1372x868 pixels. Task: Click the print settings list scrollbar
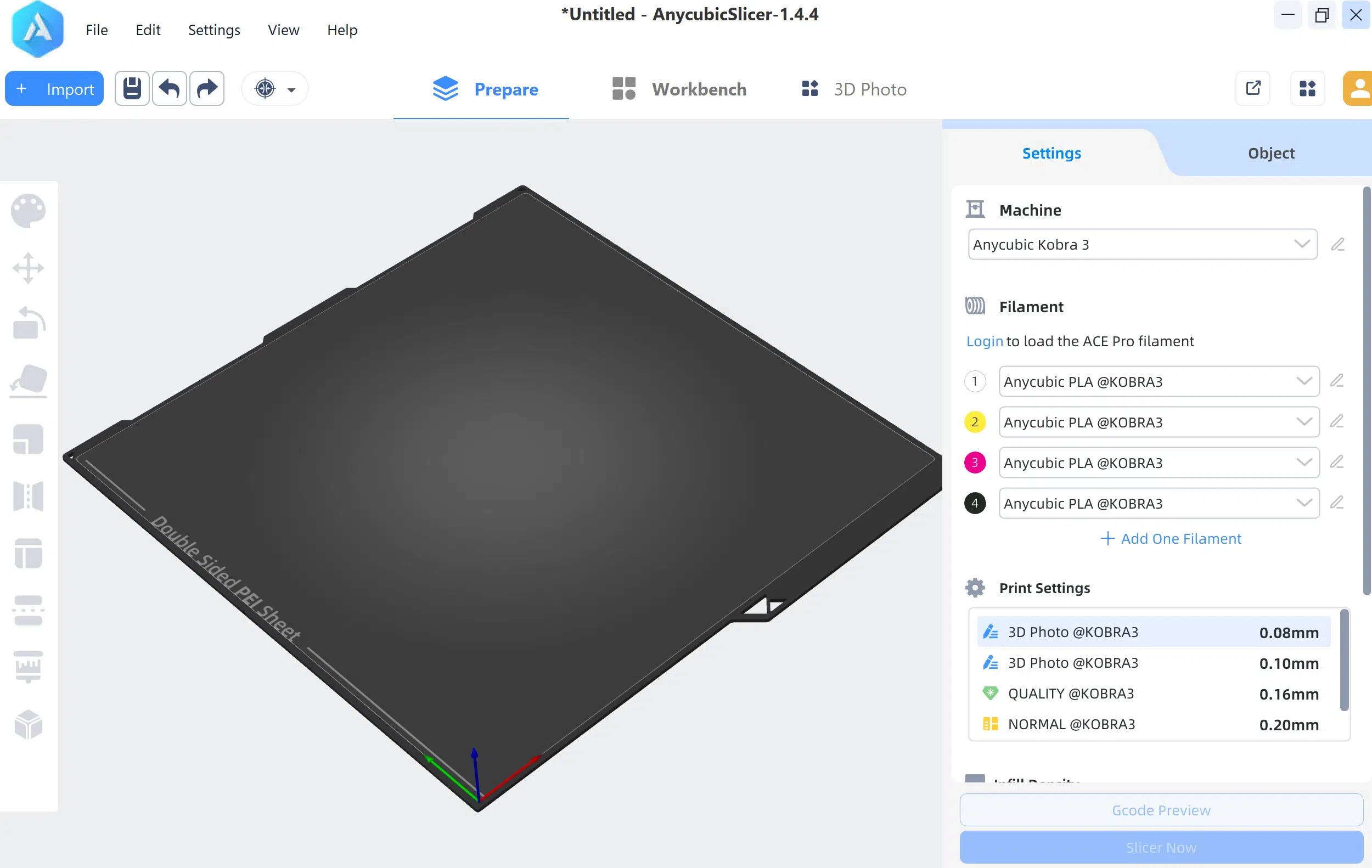click(1343, 661)
